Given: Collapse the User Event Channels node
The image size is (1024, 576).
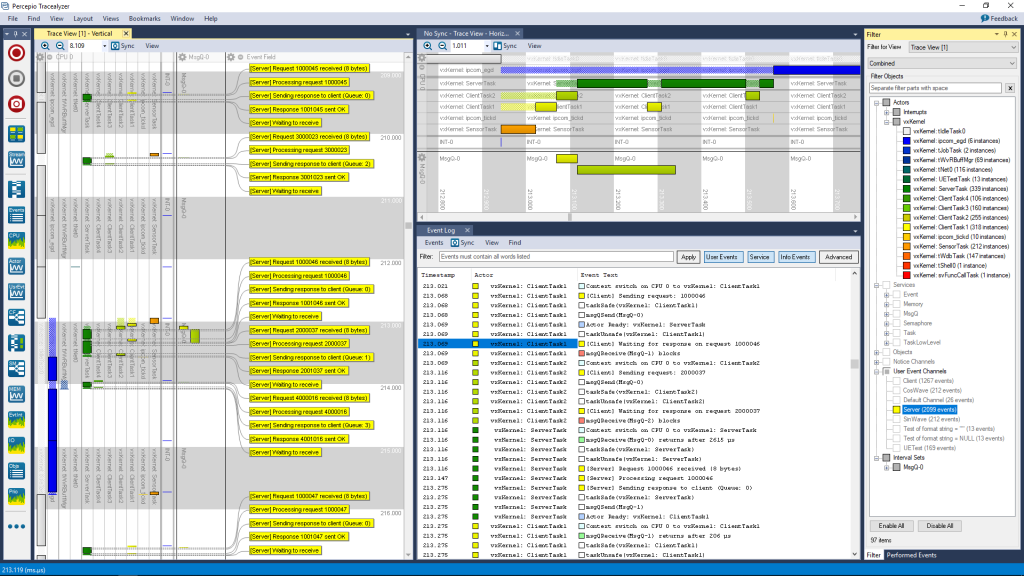Looking at the screenshot, I should [x=876, y=372].
